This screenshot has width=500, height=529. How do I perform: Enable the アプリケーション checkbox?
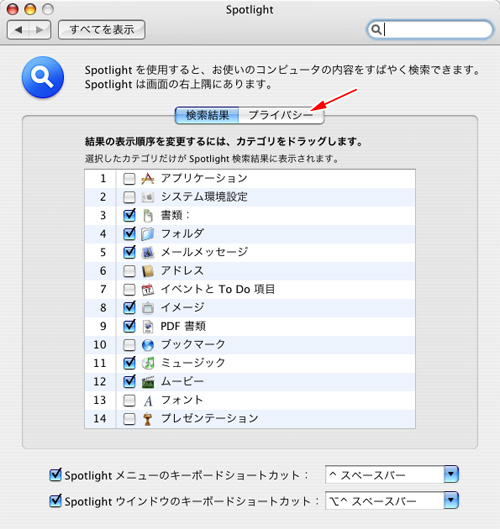point(129,179)
